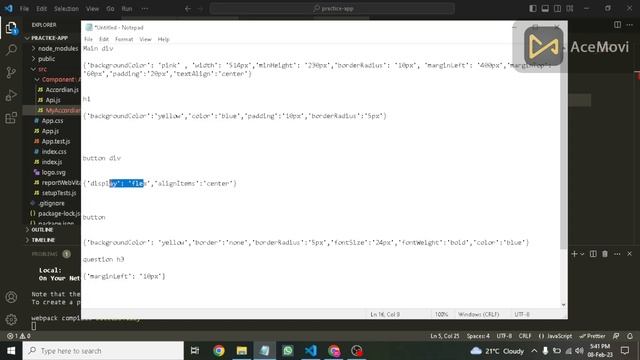Open Notepad Edit menu

pos(104,39)
